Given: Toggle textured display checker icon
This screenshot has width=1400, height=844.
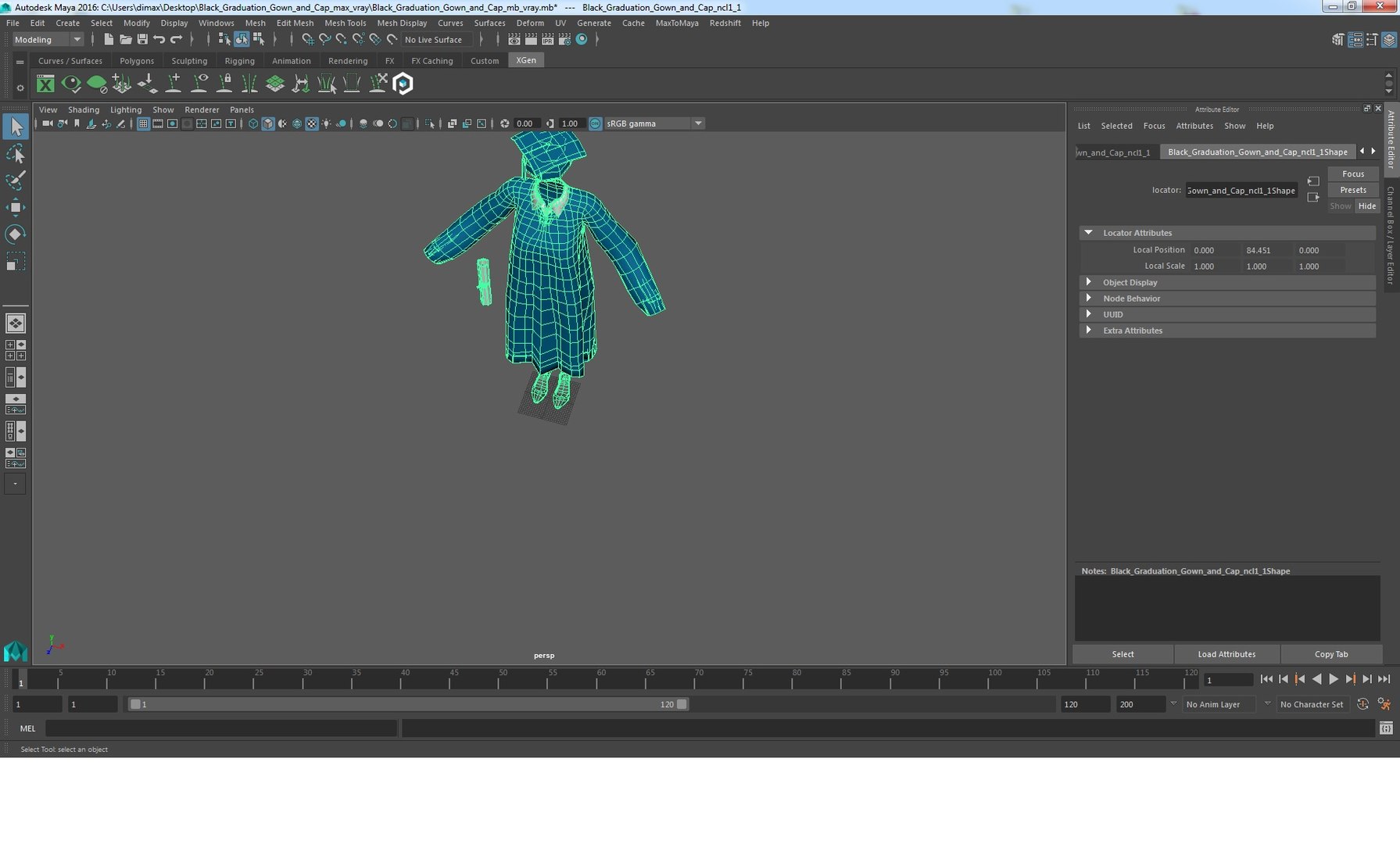Looking at the screenshot, I should tap(312, 123).
